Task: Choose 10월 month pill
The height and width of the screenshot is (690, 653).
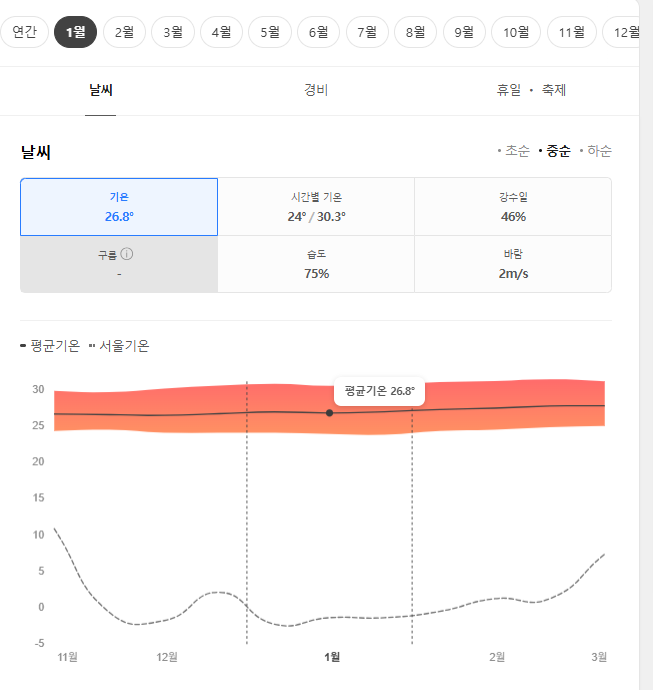Action: [516, 32]
